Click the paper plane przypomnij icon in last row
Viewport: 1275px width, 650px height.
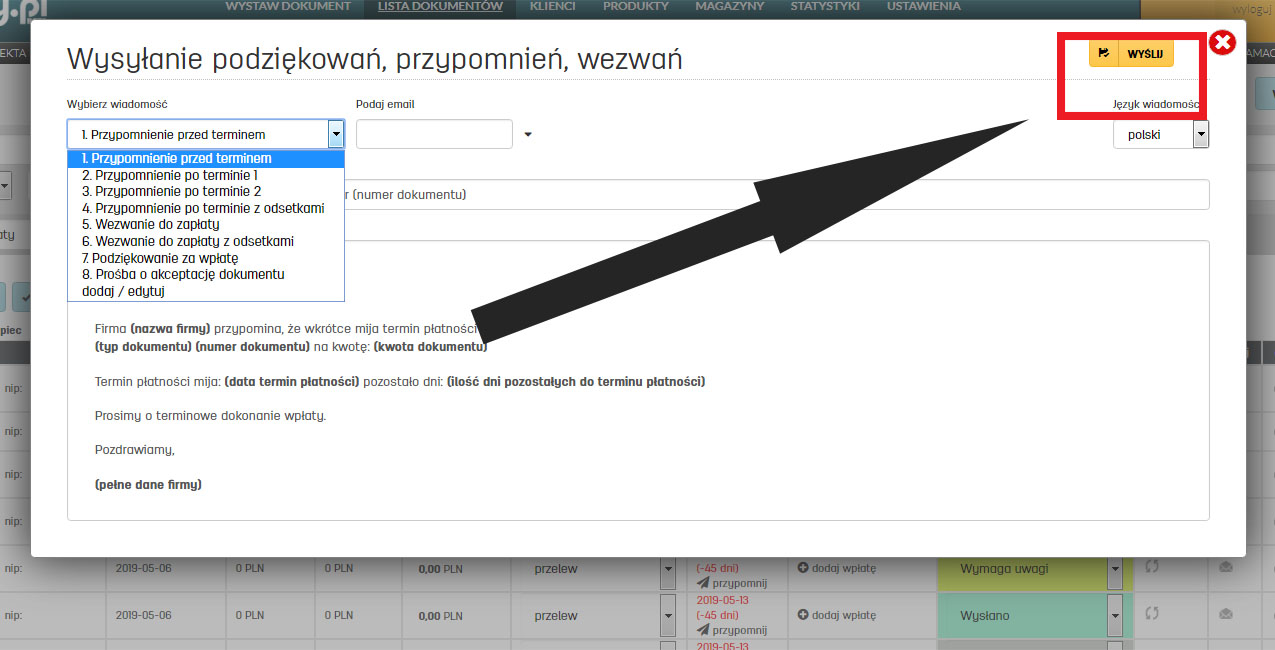[703, 630]
